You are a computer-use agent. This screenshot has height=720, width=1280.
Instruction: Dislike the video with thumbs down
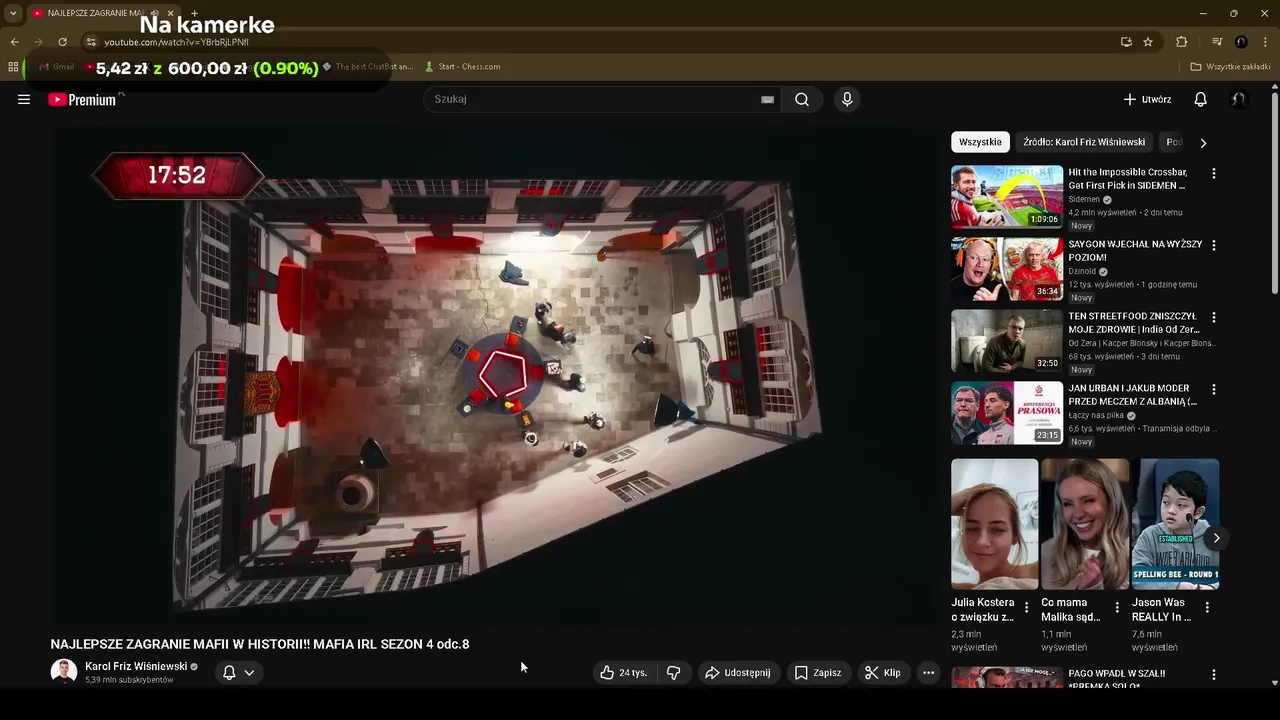point(673,673)
